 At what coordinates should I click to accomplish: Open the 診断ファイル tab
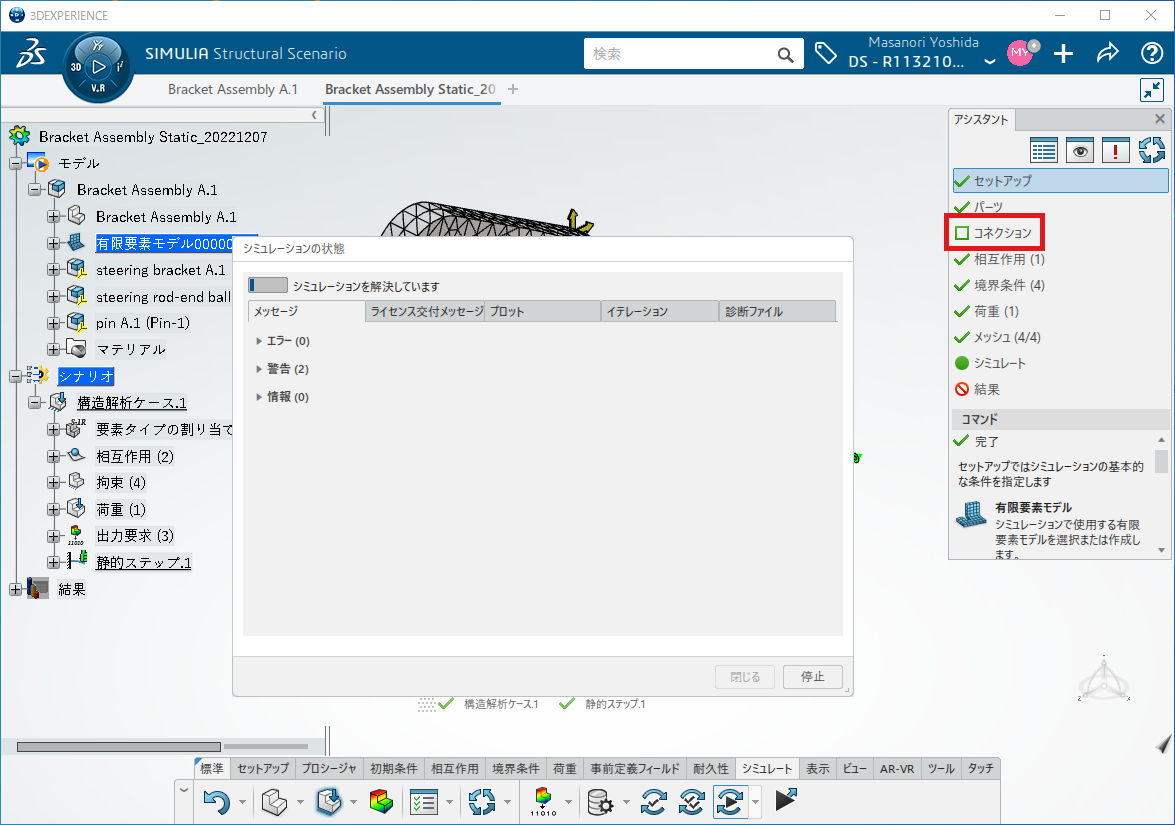[x=778, y=312]
